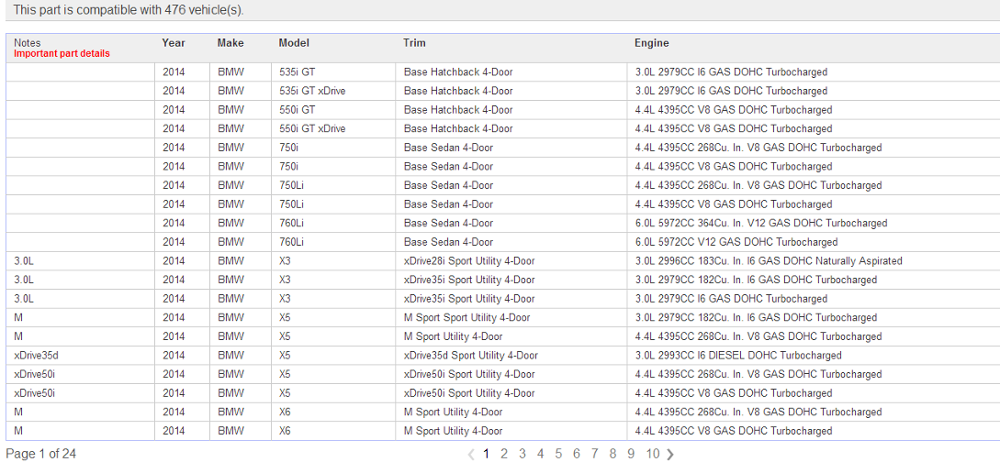This screenshot has height=473, width=1000.
Task: Go to next page arrow in pagination
Action: tap(670, 455)
